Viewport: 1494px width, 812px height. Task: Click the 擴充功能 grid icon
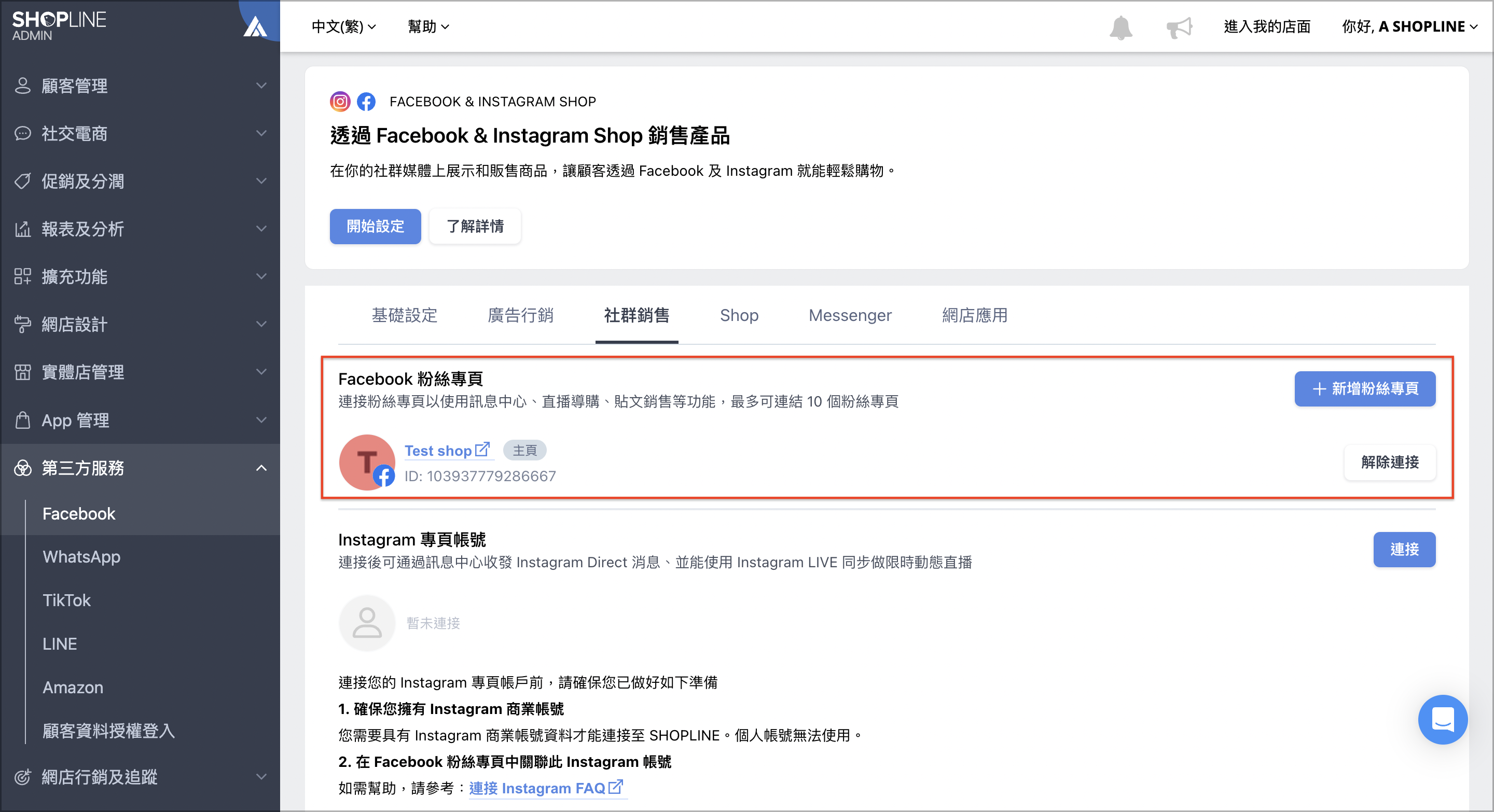point(23,276)
